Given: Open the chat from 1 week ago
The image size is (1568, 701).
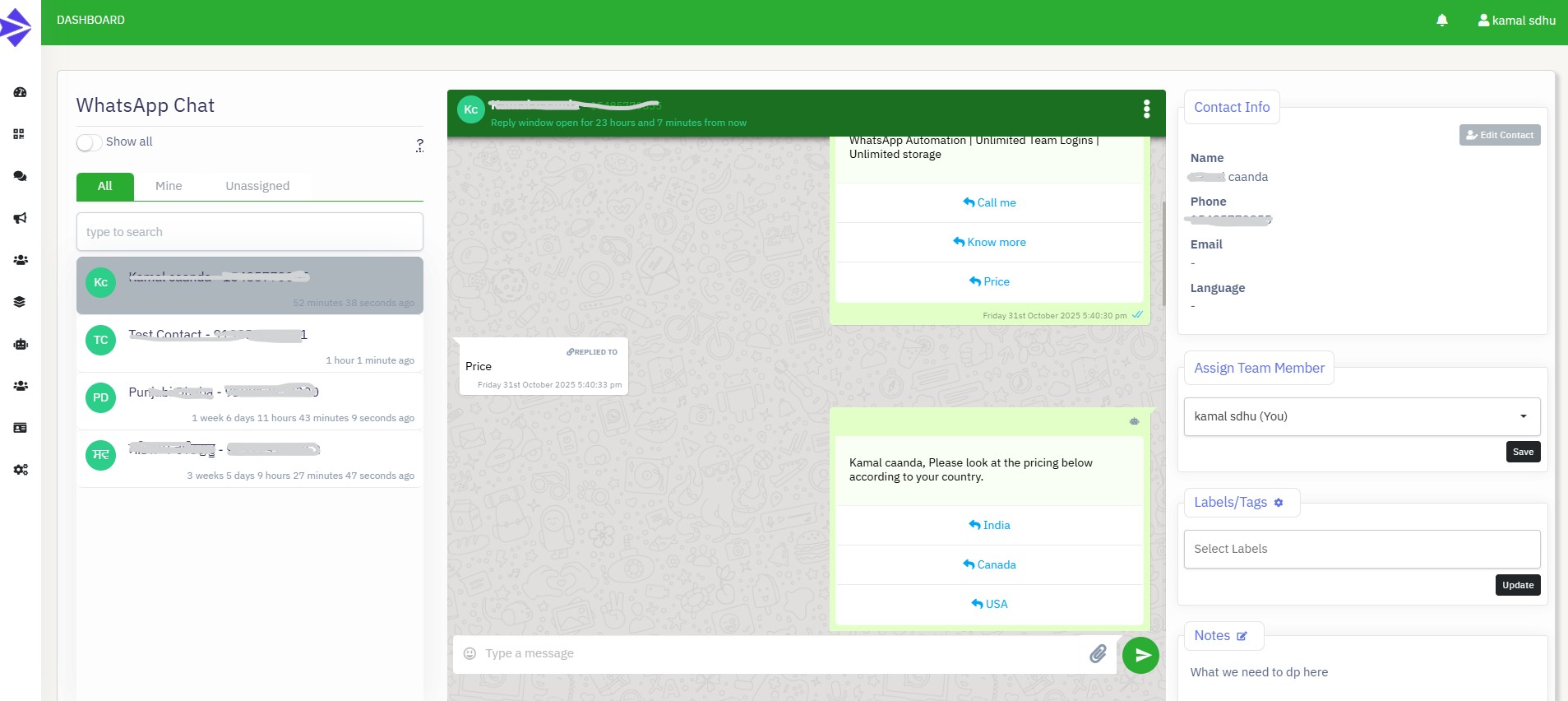Looking at the screenshot, I should pyautogui.click(x=250, y=402).
